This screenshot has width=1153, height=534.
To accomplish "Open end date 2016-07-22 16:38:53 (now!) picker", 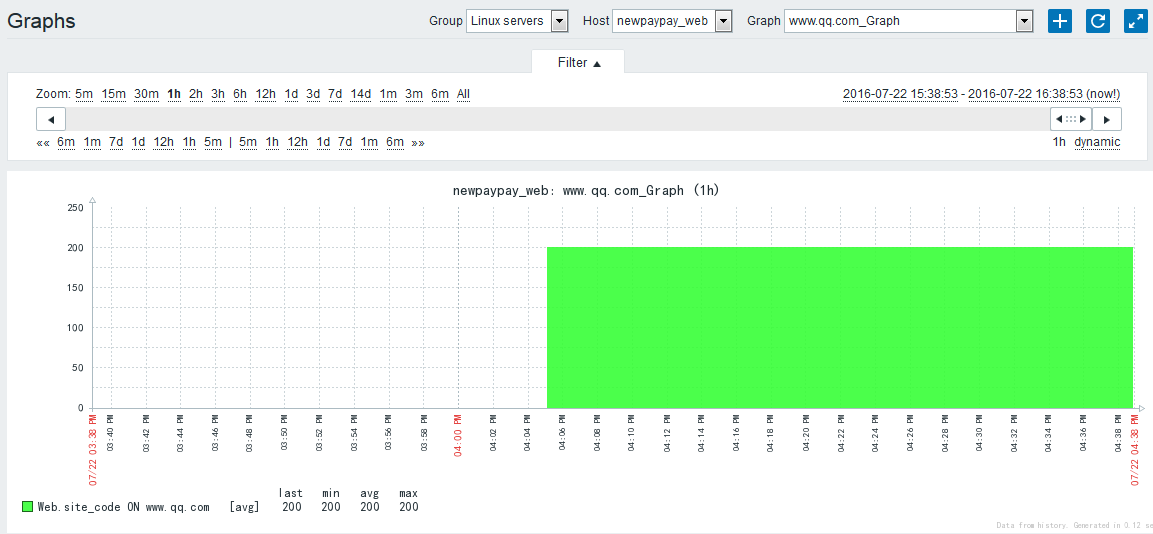I will 1044,94.
